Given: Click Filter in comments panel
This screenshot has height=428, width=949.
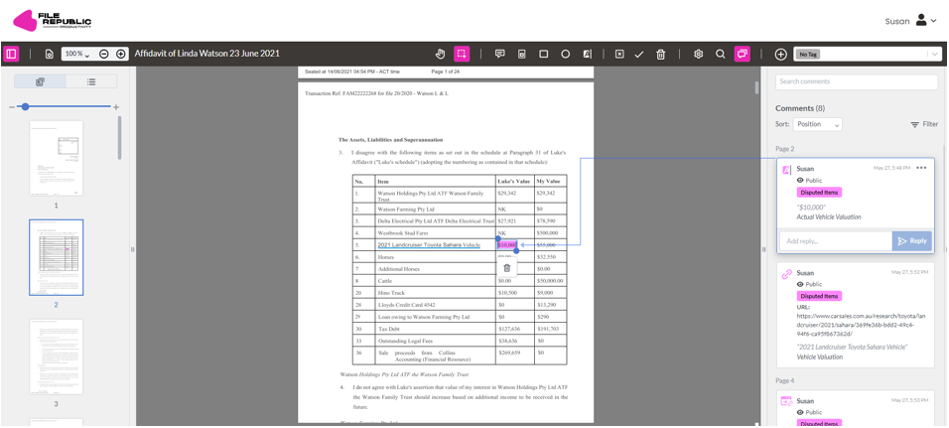Looking at the screenshot, I should tap(922, 124).
